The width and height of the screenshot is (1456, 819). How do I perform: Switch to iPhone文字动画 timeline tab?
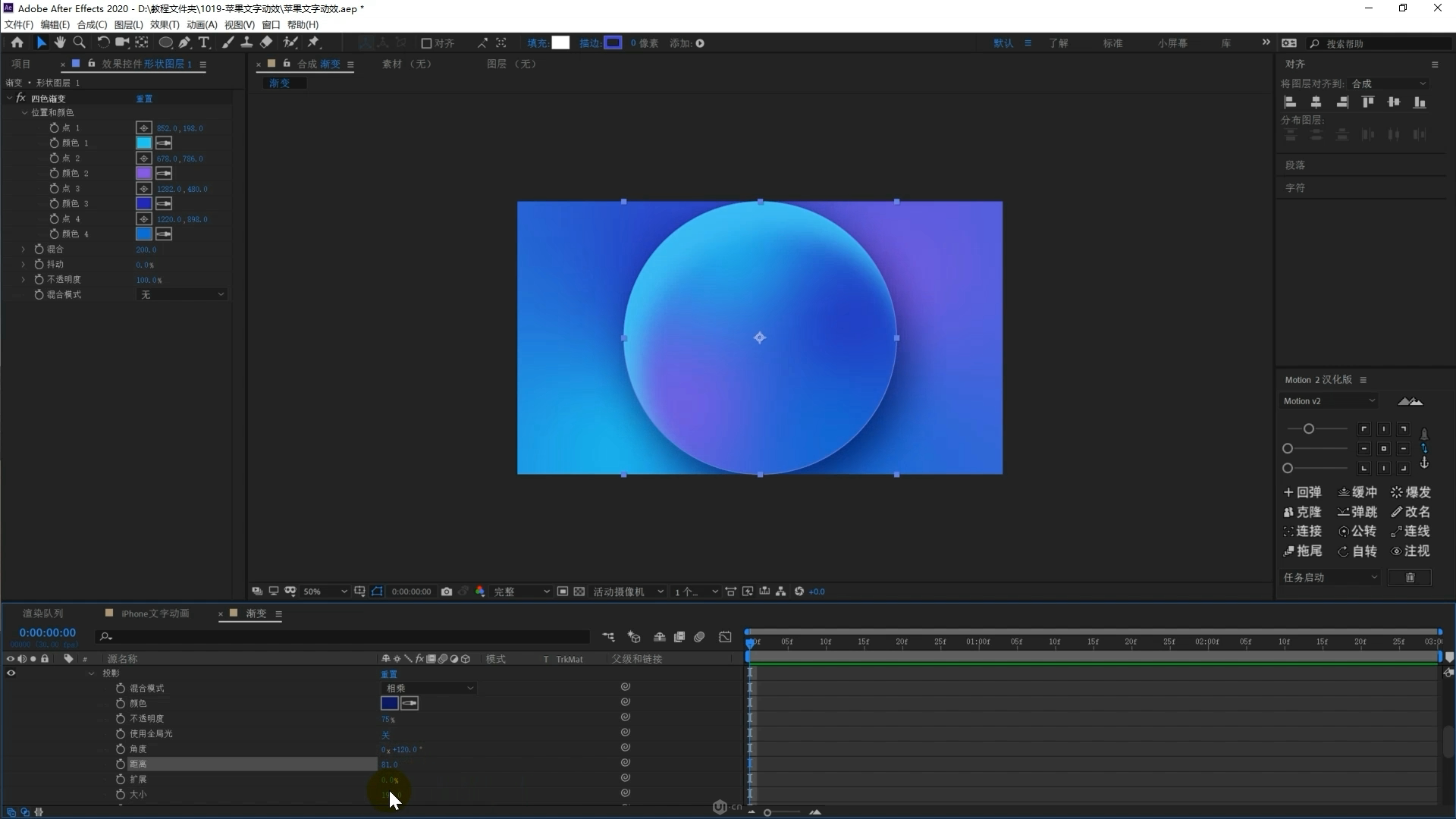pos(155,613)
